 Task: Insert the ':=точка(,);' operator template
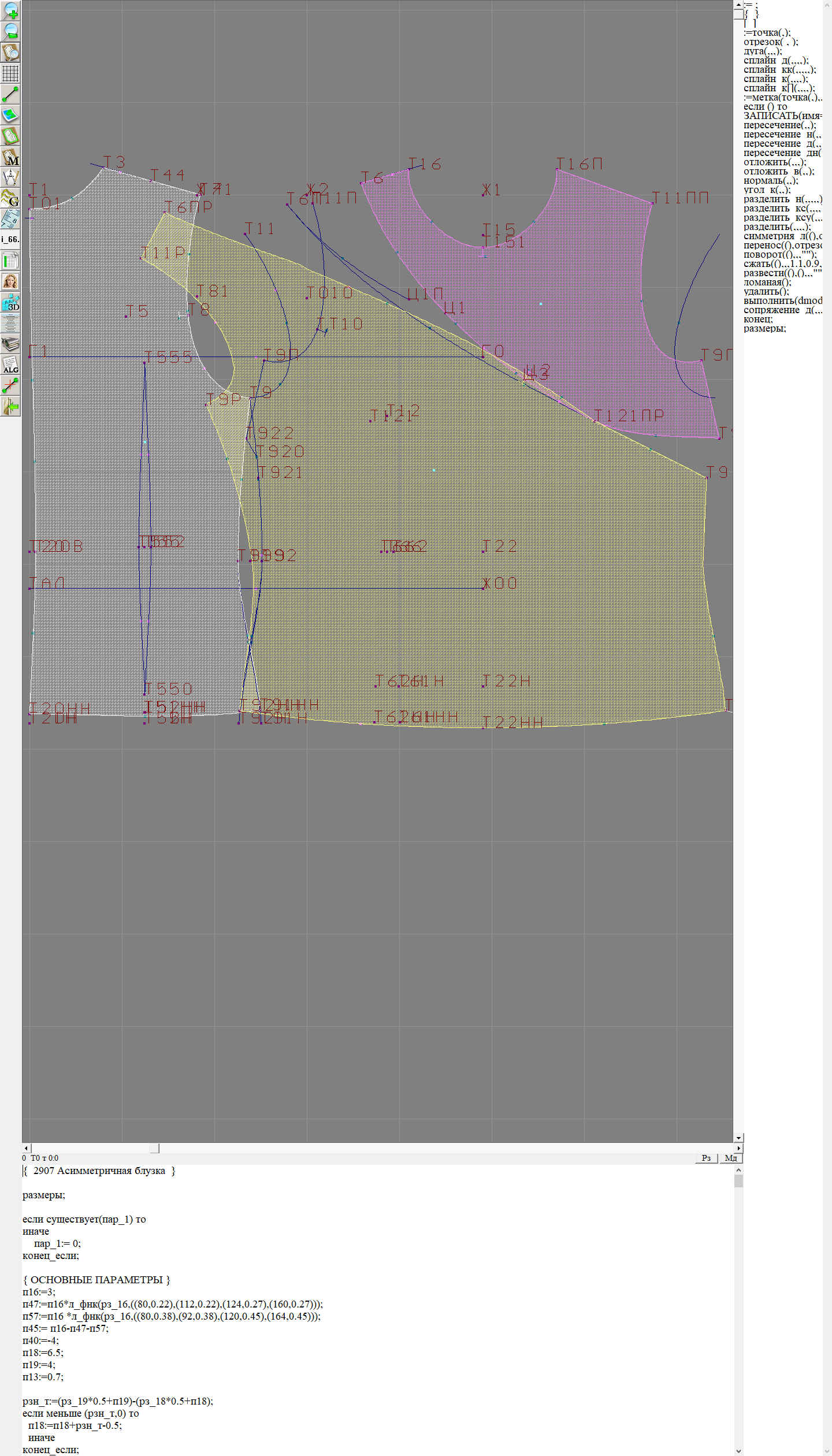[767, 32]
